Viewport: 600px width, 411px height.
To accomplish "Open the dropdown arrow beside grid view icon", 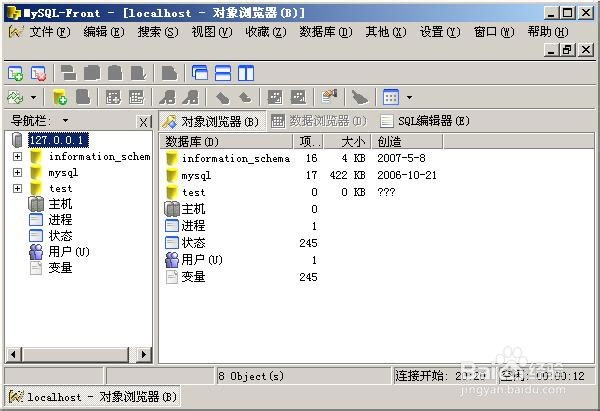I will click(409, 98).
